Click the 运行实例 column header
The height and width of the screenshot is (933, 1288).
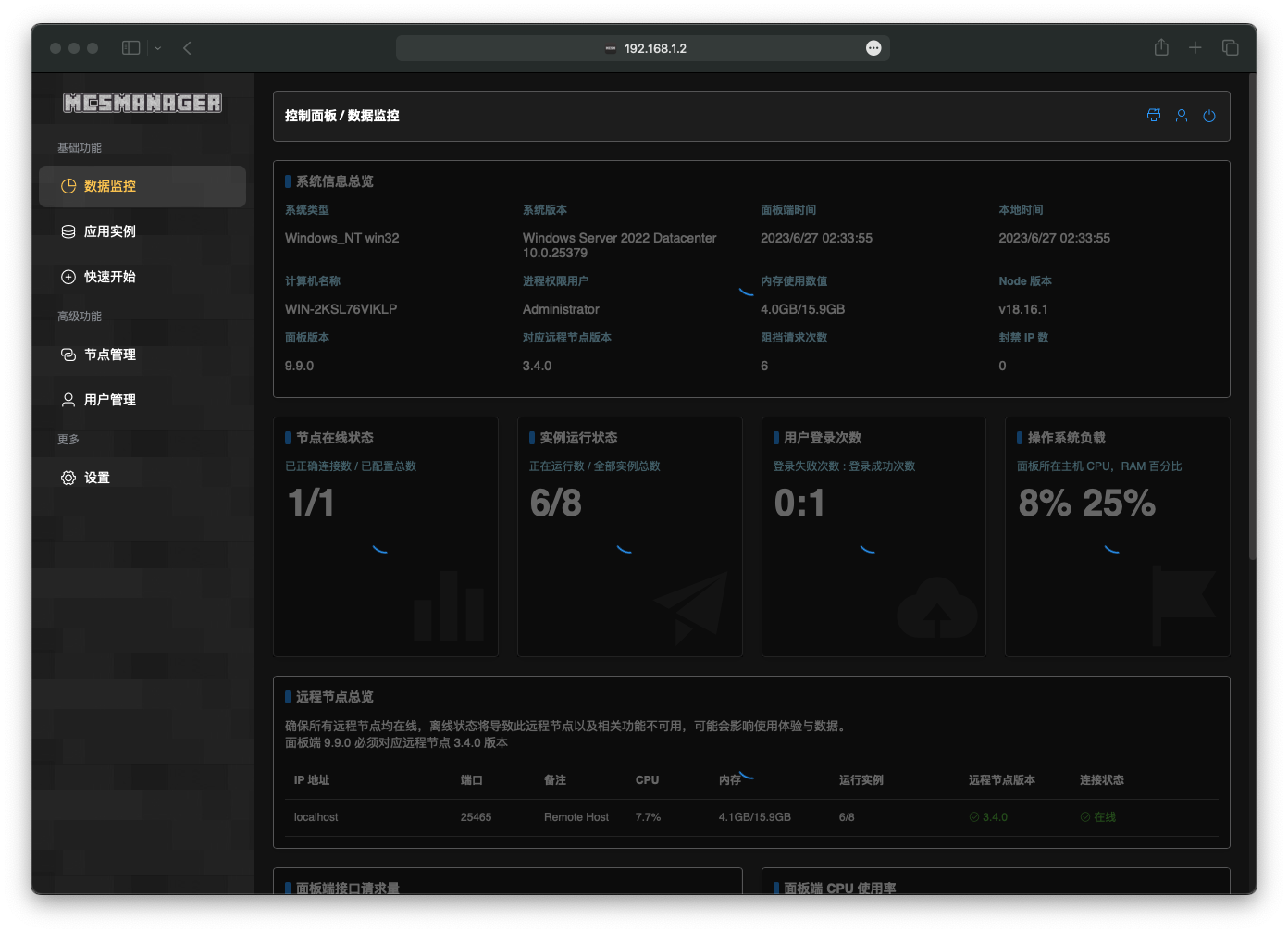861,780
